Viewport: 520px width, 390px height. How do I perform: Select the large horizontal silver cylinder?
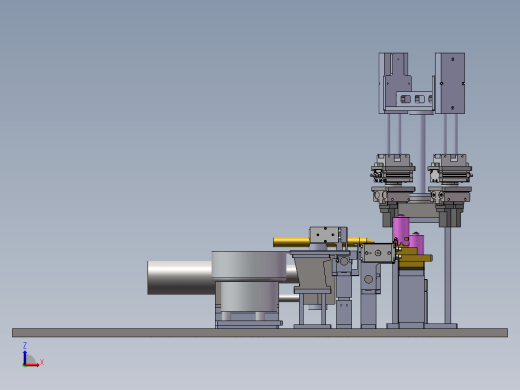pos(180,278)
